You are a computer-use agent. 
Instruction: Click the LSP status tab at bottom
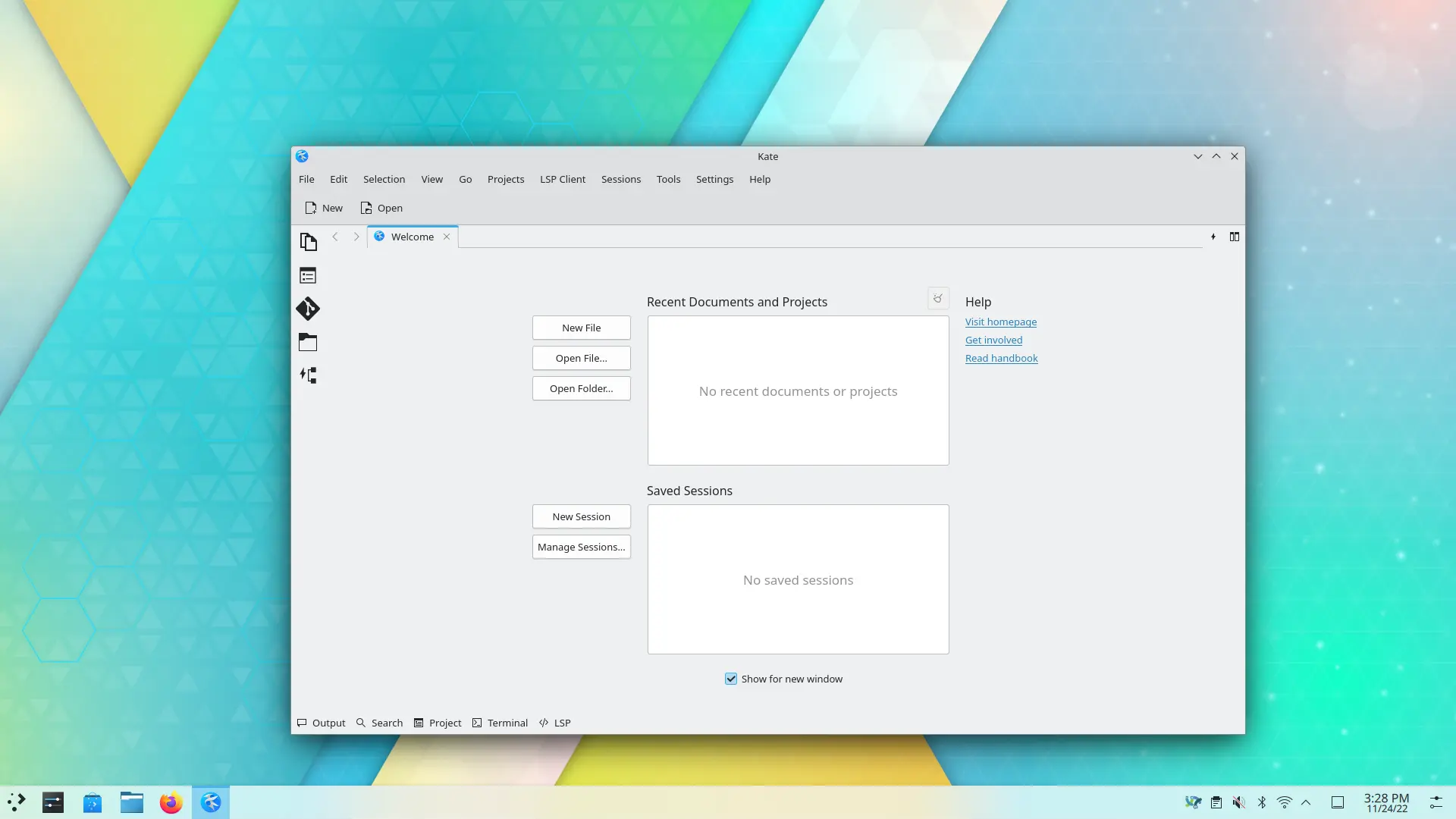[556, 722]
